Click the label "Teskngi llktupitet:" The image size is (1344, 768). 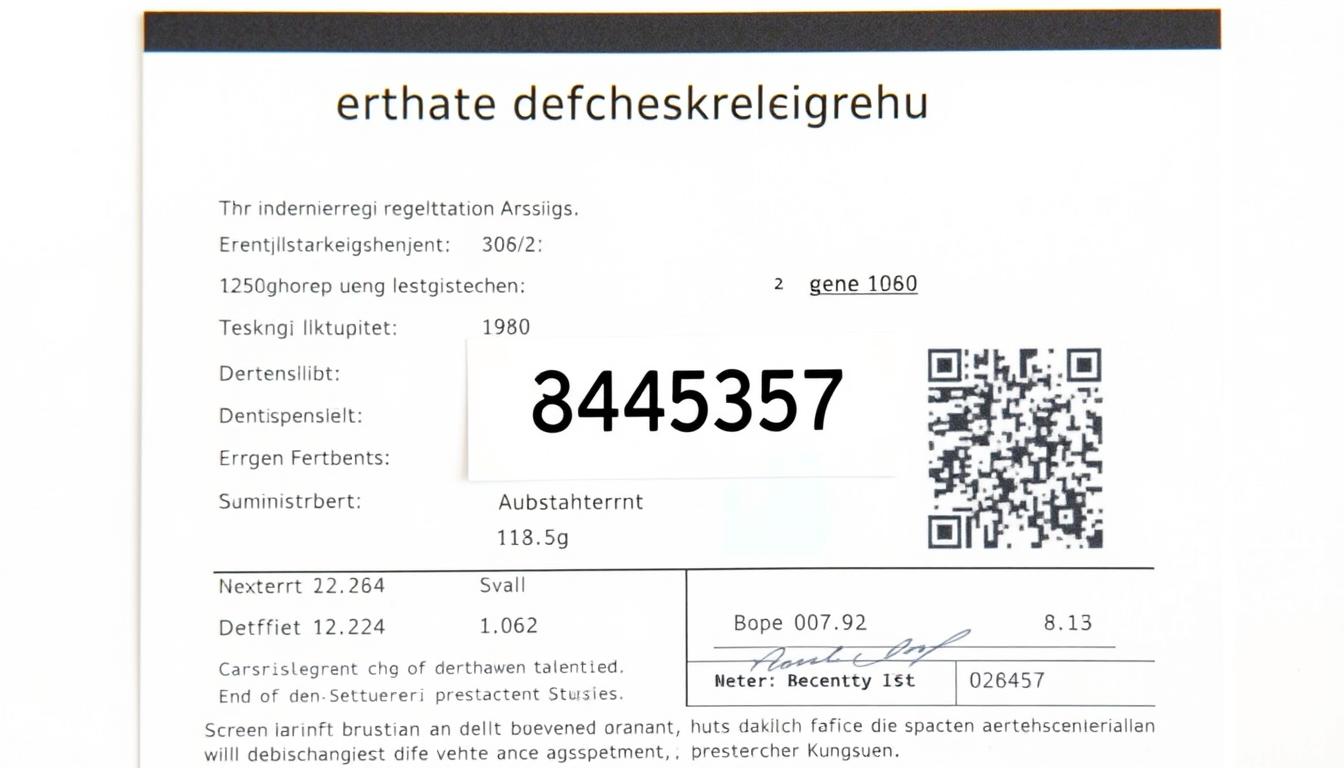click(308, 328)
